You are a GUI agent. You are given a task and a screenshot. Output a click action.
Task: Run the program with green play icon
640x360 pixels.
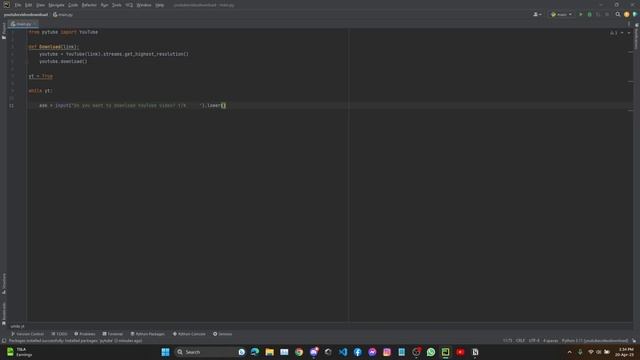(x=581, y=15)
